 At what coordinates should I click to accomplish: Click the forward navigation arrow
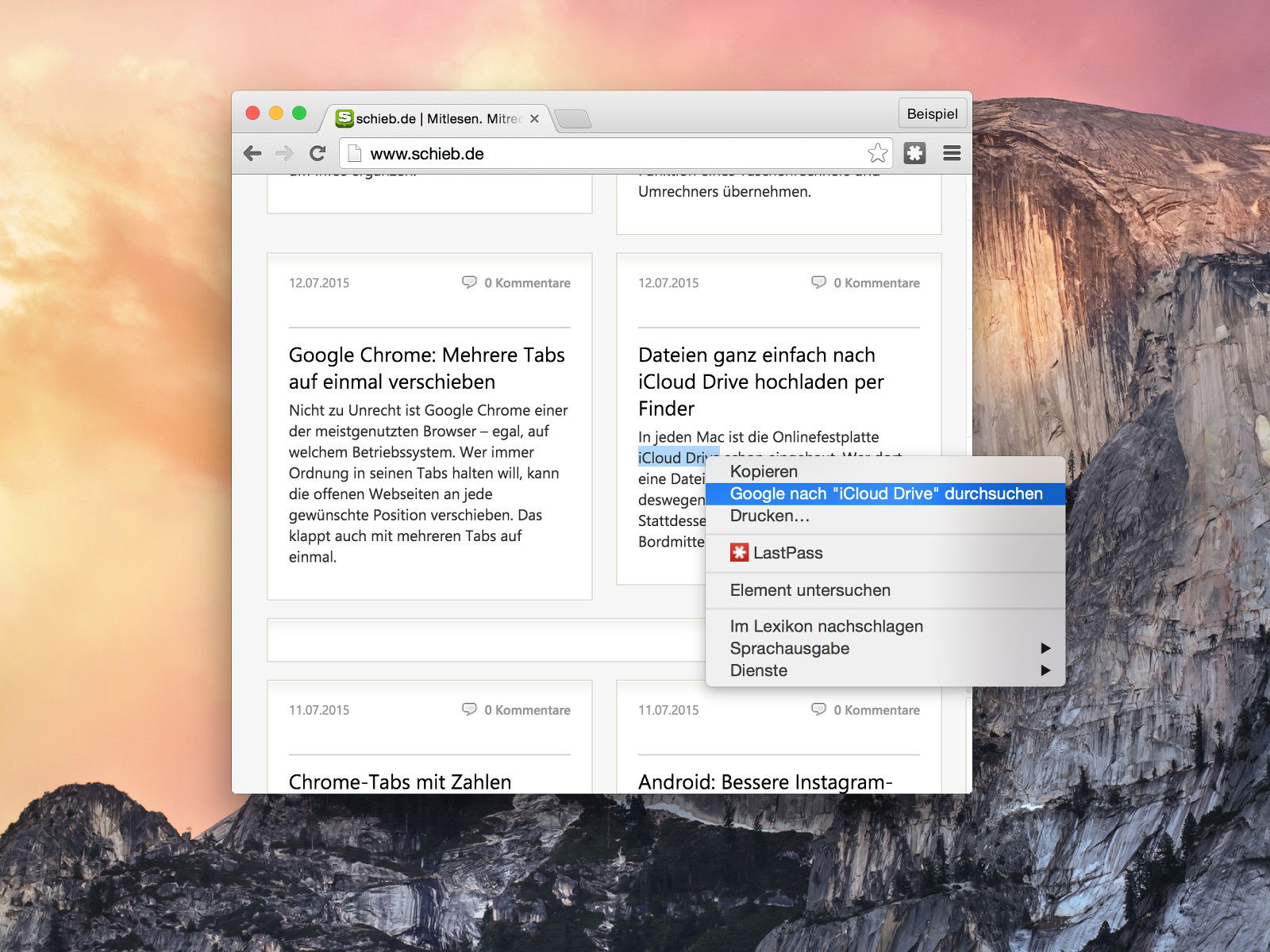tap(284, 153)
